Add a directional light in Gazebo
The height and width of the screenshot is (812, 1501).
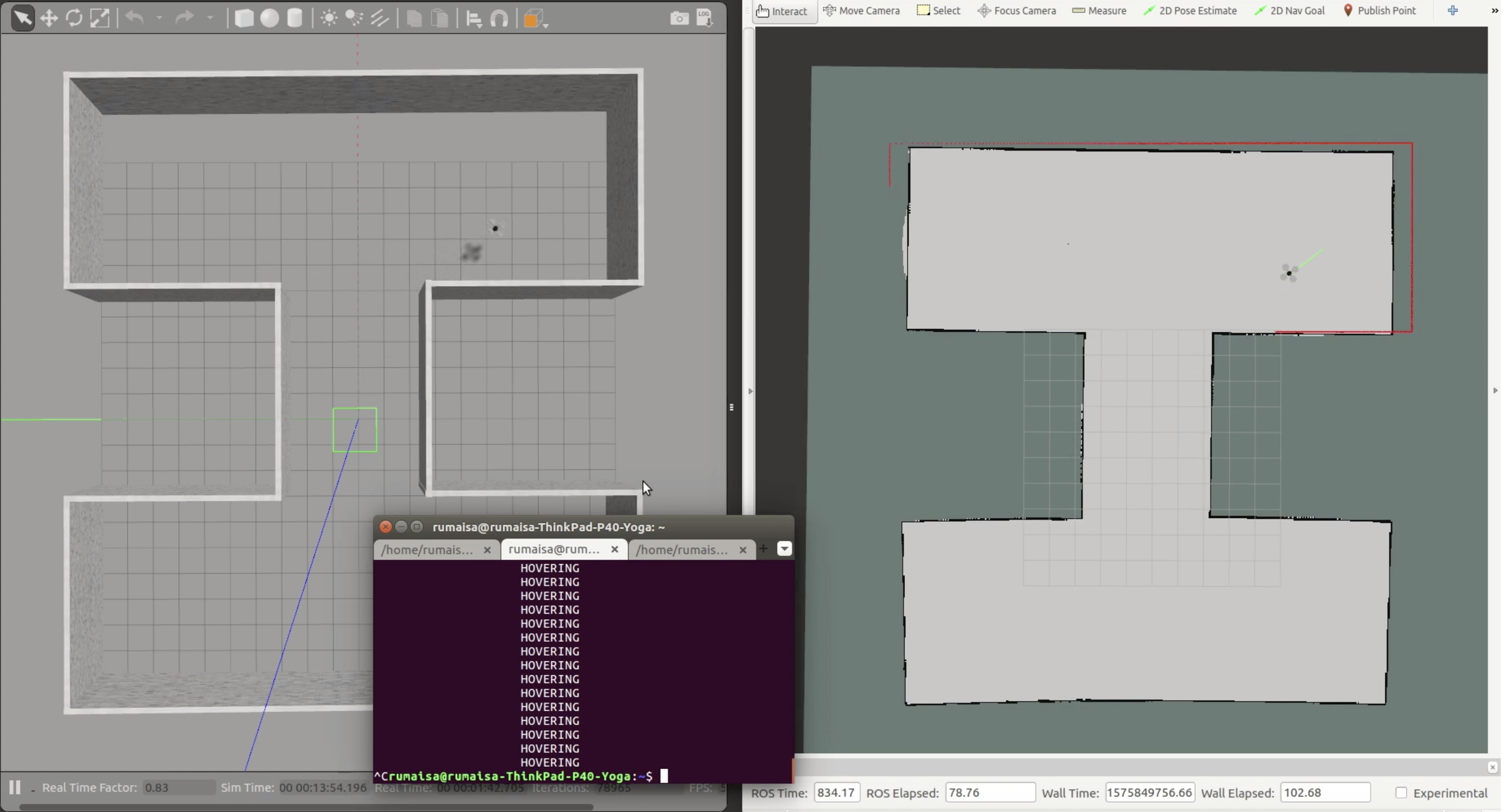click(x=380, y=19)
